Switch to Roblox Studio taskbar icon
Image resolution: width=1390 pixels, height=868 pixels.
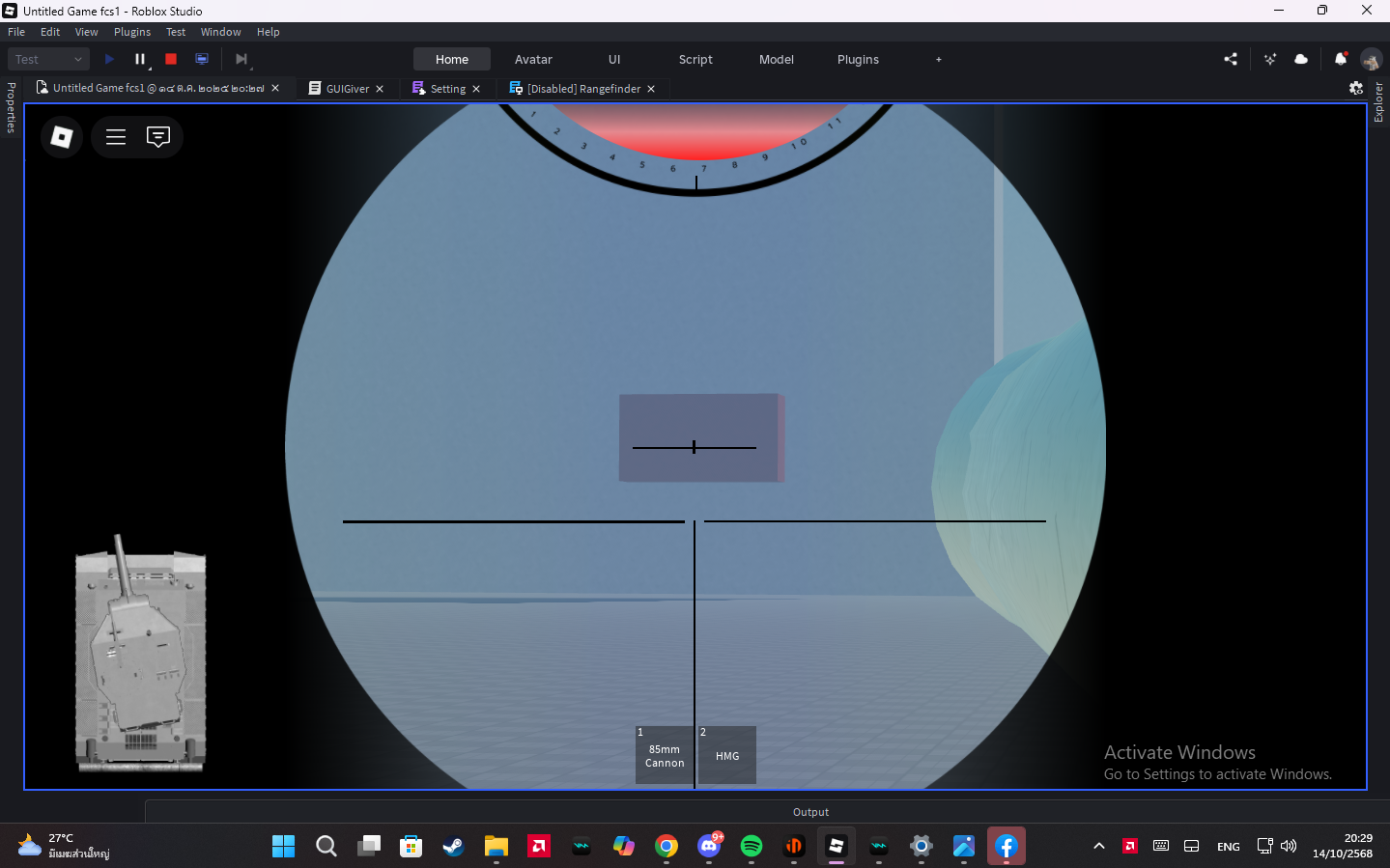837,847
